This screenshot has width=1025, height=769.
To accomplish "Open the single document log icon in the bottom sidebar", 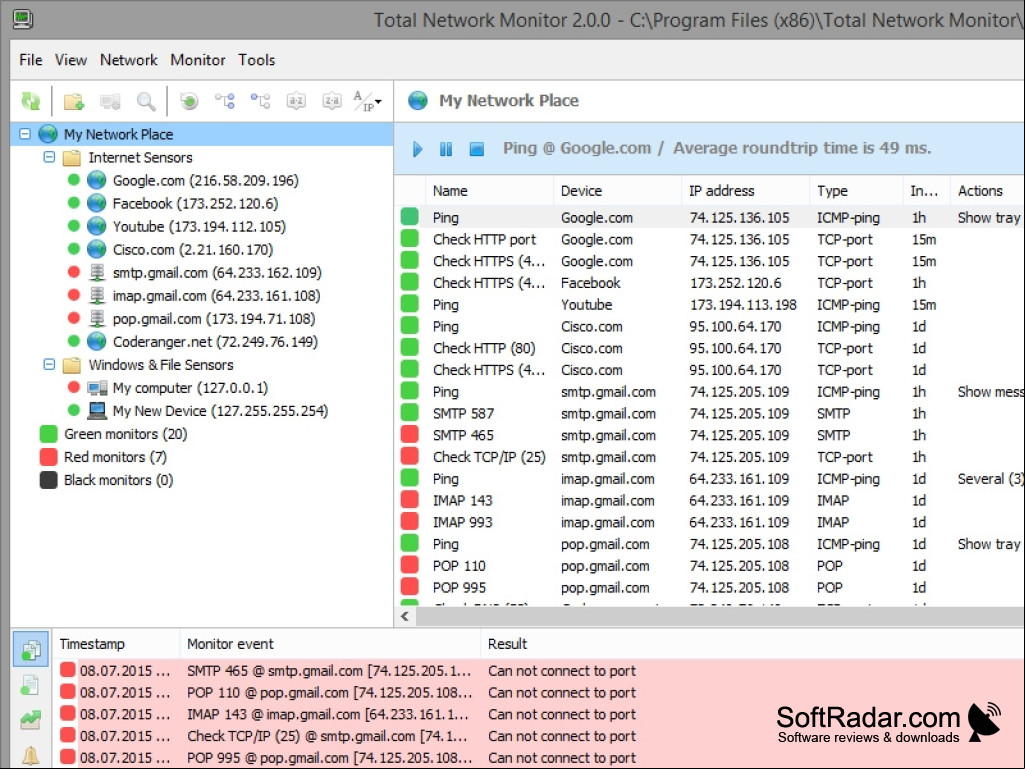I will pyautogui.click(x=30, y=685).
